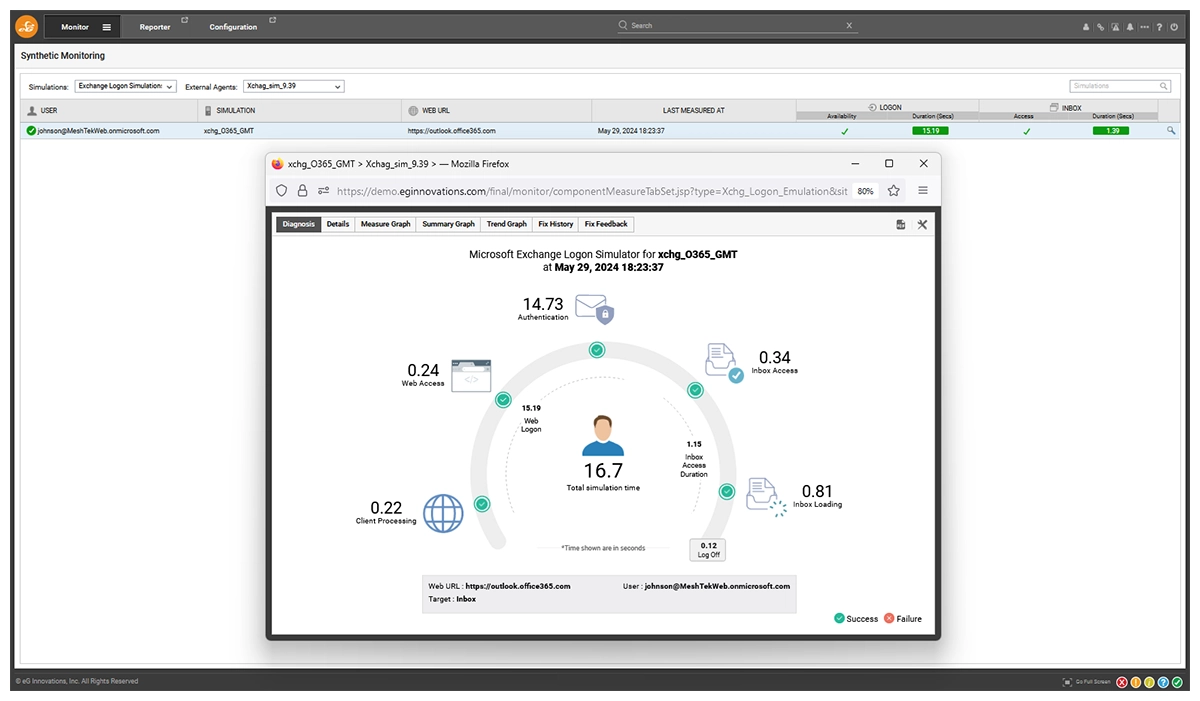Select the johnson@MeshTekWeb.onmicrosoft.com table row user
This screenshot has height=701, width=1200.
[x=98, y=131]
